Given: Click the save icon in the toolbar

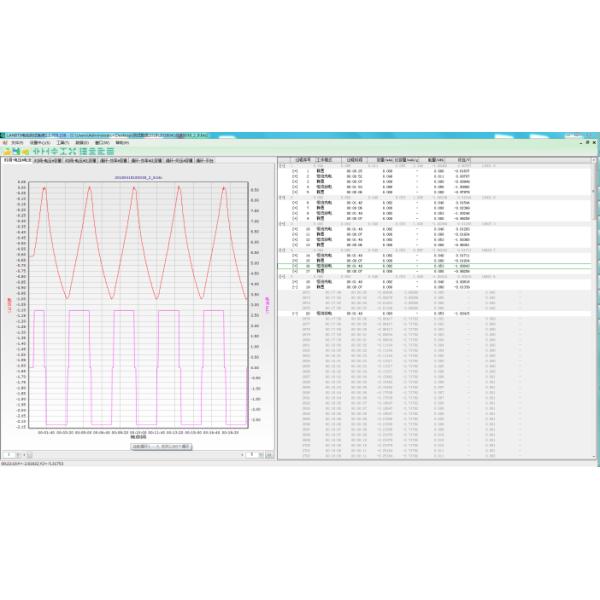Looking at the screenshot, I should pos(15,149).
